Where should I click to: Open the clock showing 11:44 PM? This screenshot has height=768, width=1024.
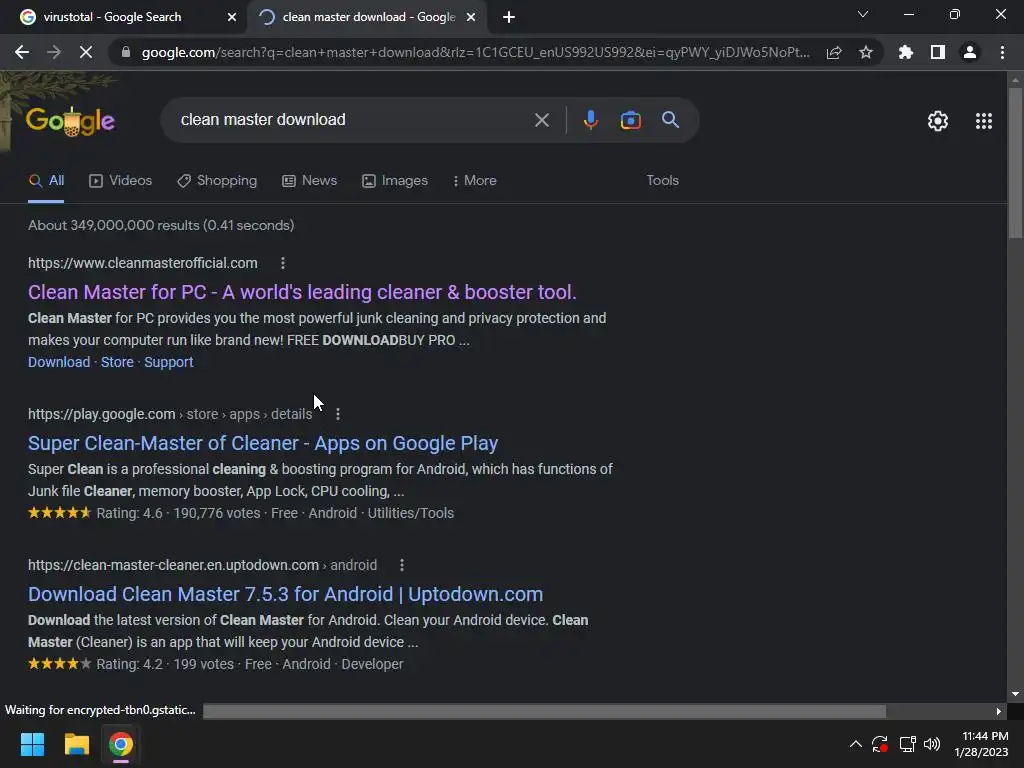pyautogui.click(x=981, y=744)
